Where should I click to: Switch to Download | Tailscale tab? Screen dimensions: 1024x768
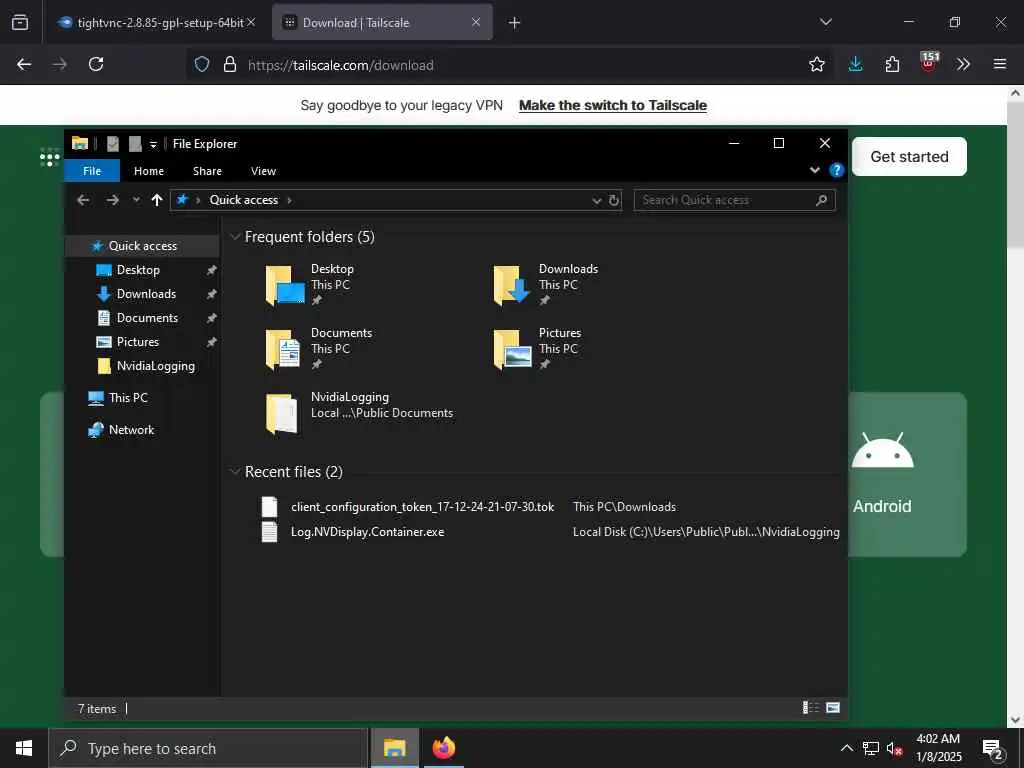coord(382,22)
